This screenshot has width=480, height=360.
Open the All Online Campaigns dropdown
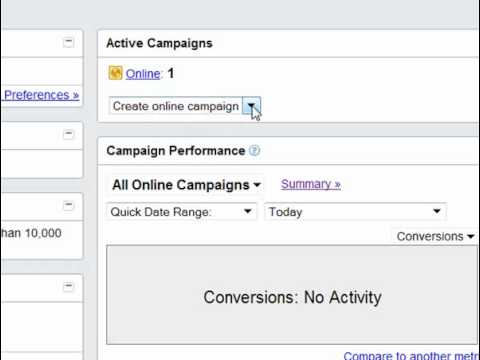(186, 185)
